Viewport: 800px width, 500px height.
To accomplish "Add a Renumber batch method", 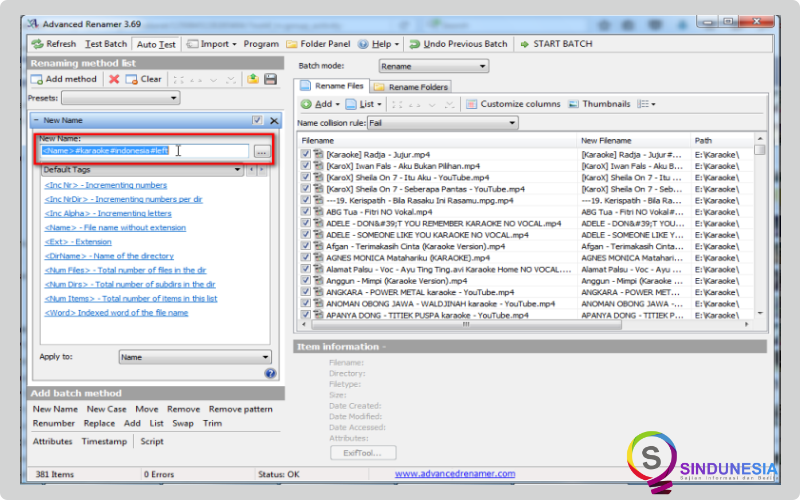I will click(x=54, y=423).
